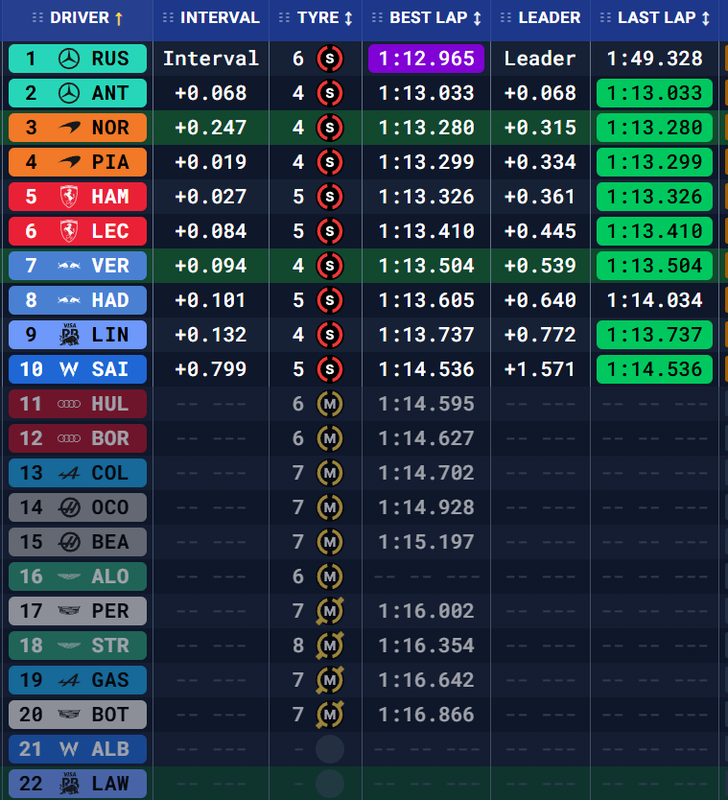Screen dimensions: 728x800
Task: Click the empty tyre placeholder in ALB row
Action: point(330,749)
